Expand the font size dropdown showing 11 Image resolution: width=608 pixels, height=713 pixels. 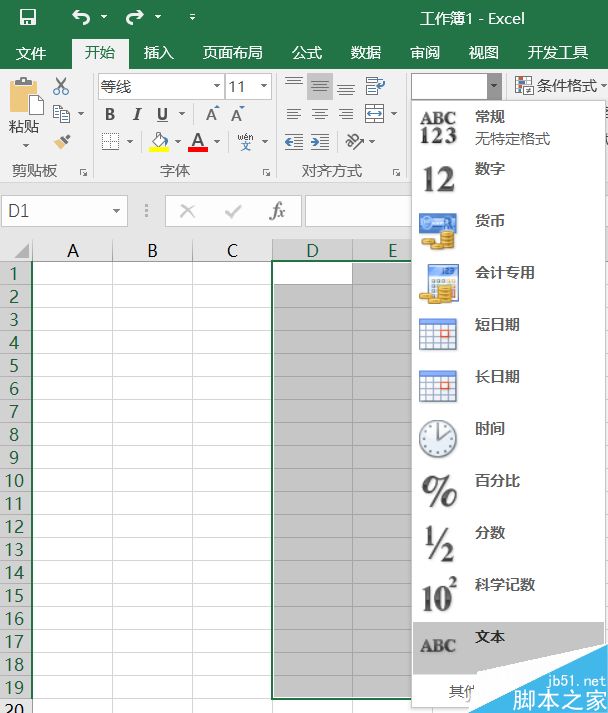point(264,86)
